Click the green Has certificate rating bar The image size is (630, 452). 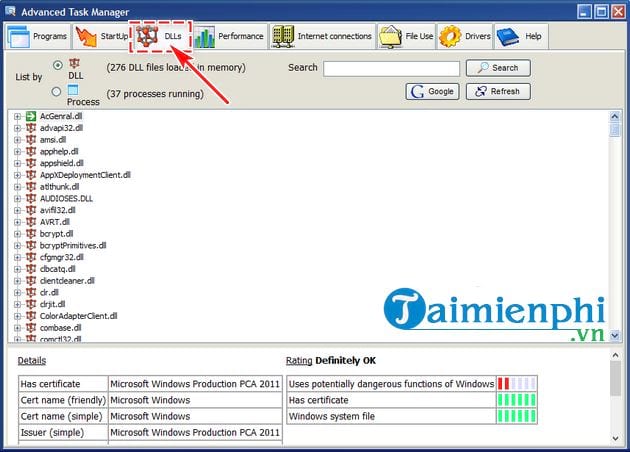pos(517,400)
